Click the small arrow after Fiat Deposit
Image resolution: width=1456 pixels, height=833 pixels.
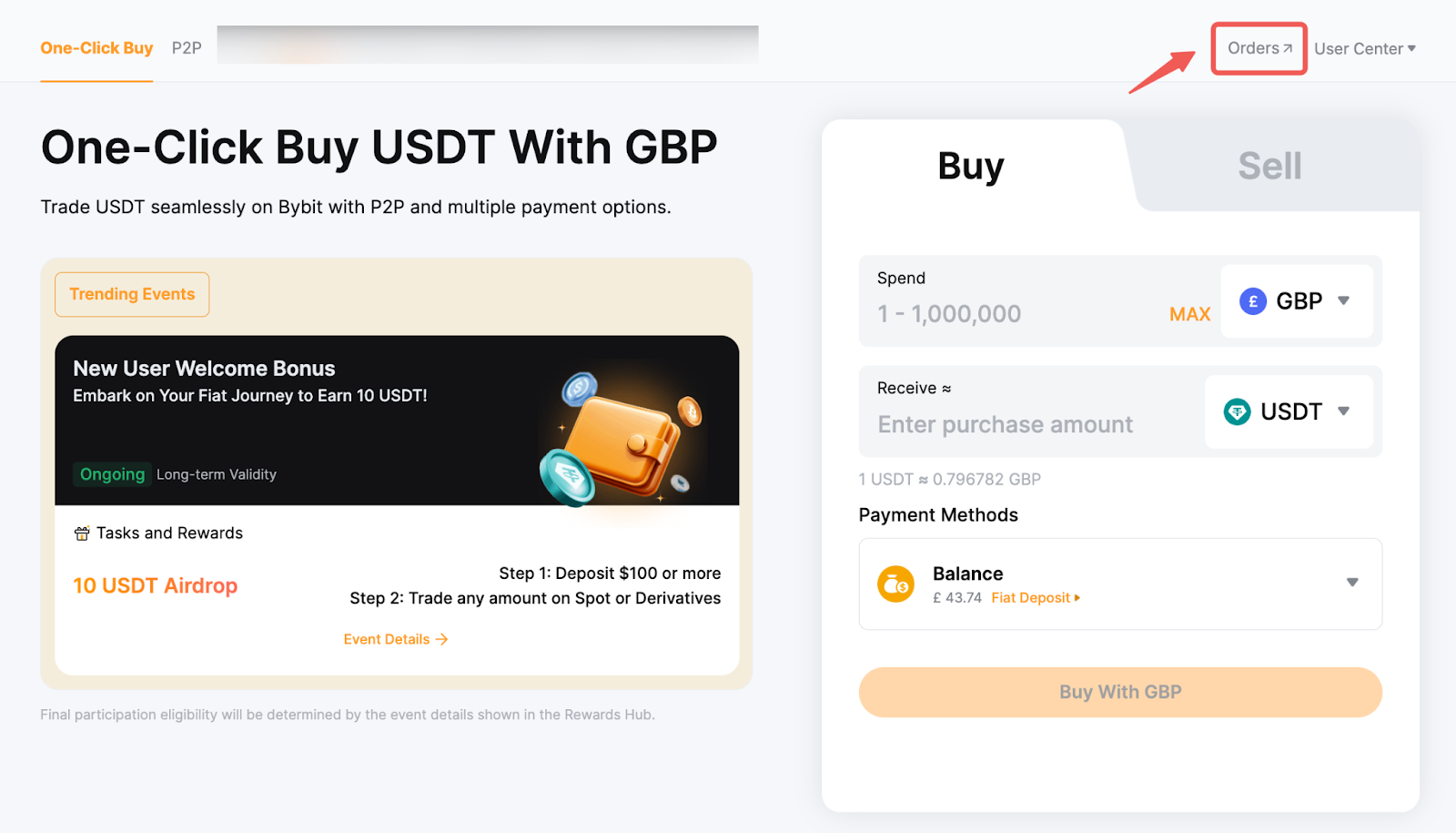tap(1077, 598)
